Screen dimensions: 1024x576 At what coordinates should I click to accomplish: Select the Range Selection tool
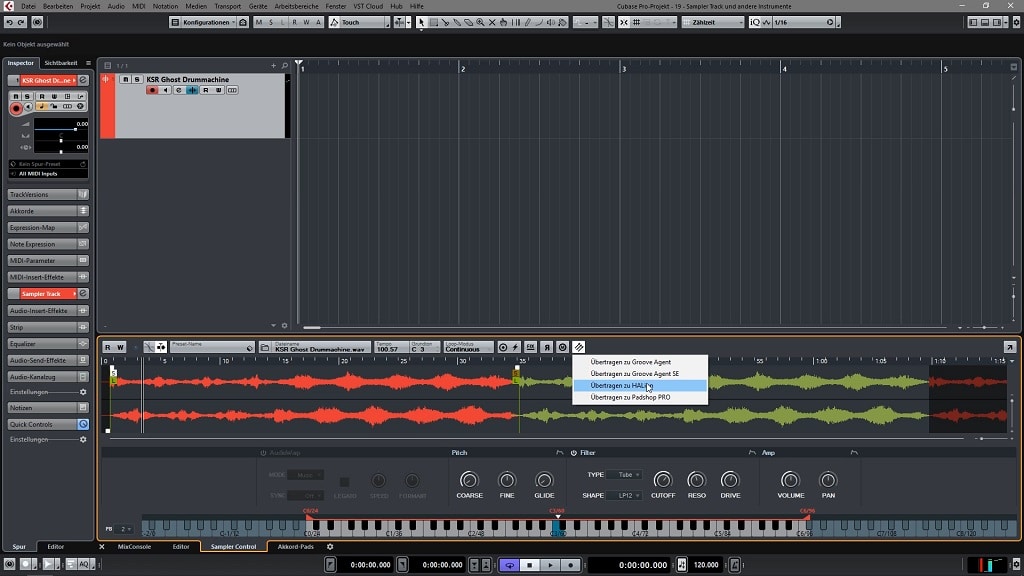click(x=433, y=22)
